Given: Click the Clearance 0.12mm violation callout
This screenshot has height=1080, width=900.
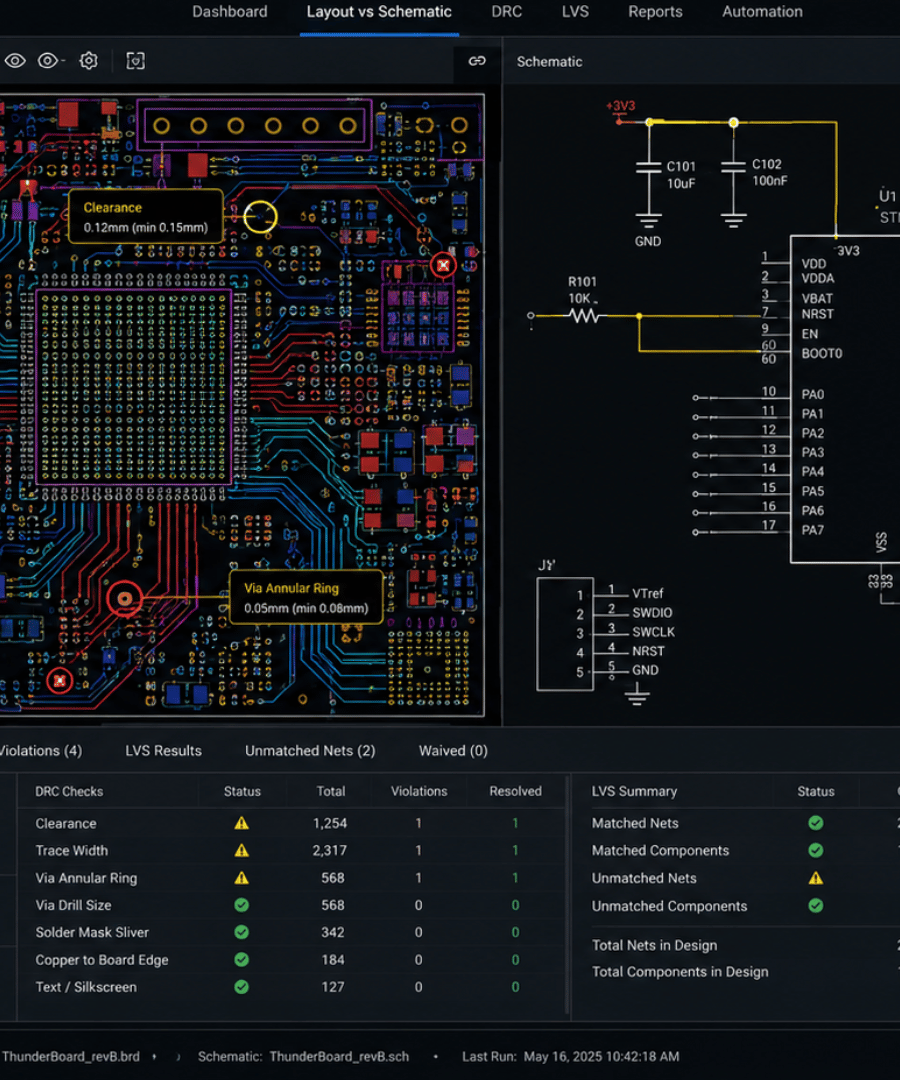Looking at the screenshot, I should pos(146,217).
